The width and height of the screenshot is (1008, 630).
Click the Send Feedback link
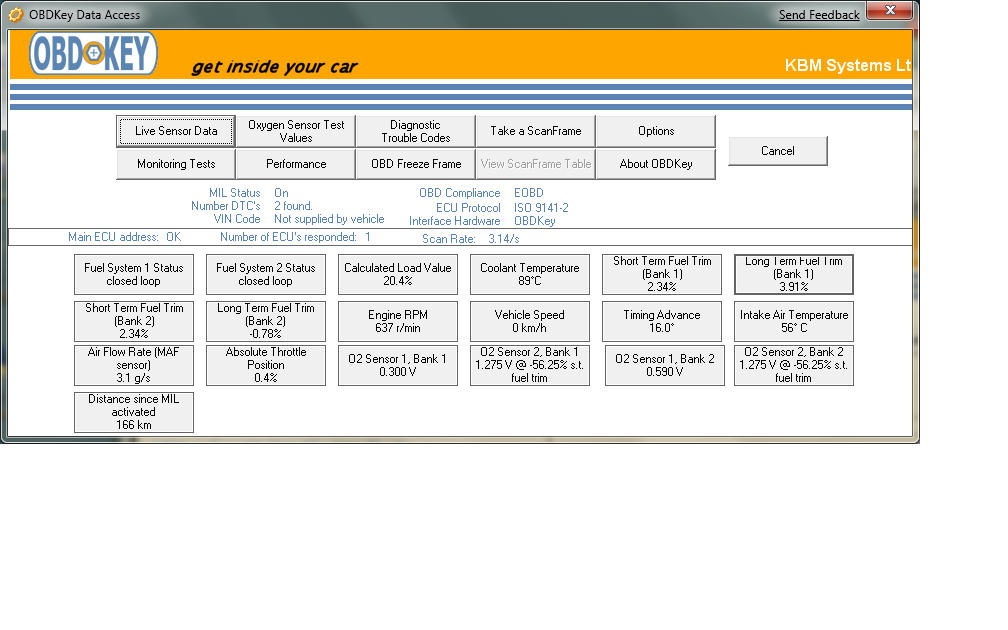click(819, 15)
